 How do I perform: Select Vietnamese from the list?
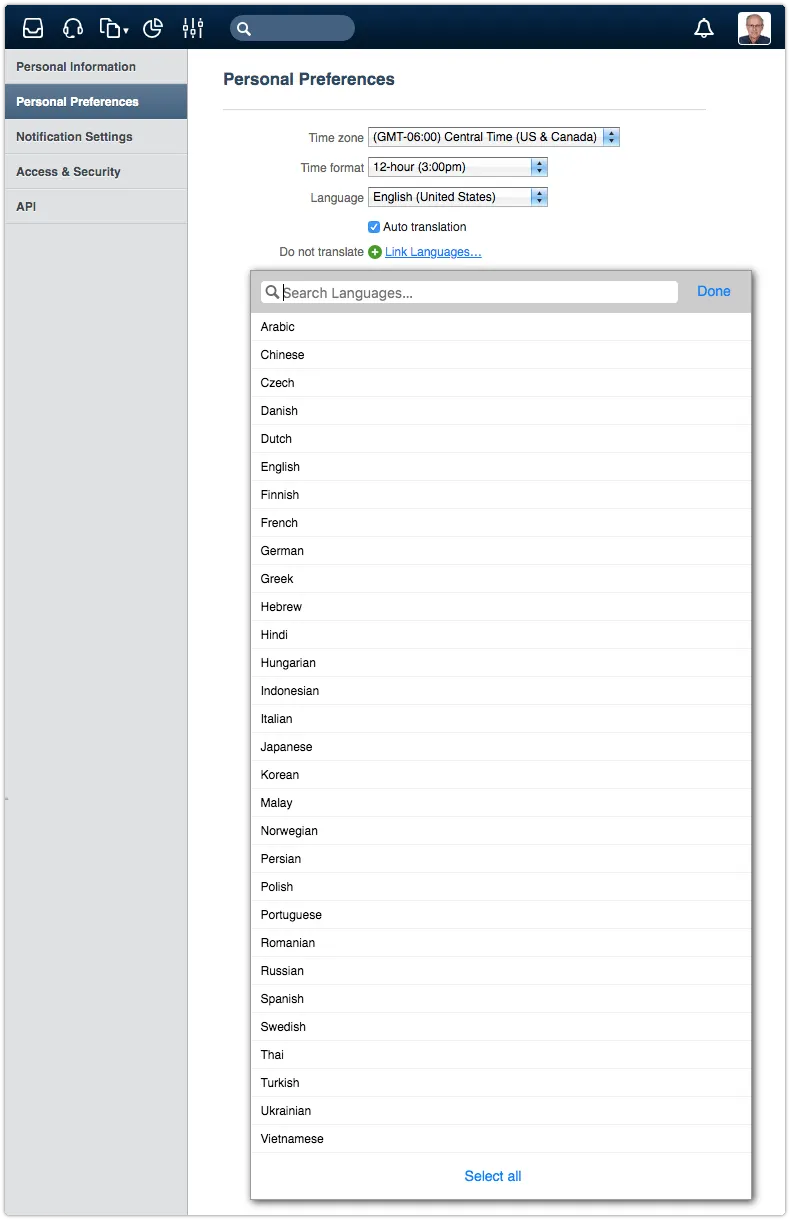501,1139
